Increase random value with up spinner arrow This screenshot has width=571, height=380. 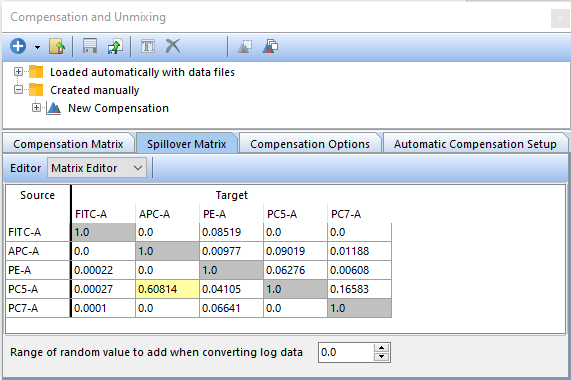(381, 348)
